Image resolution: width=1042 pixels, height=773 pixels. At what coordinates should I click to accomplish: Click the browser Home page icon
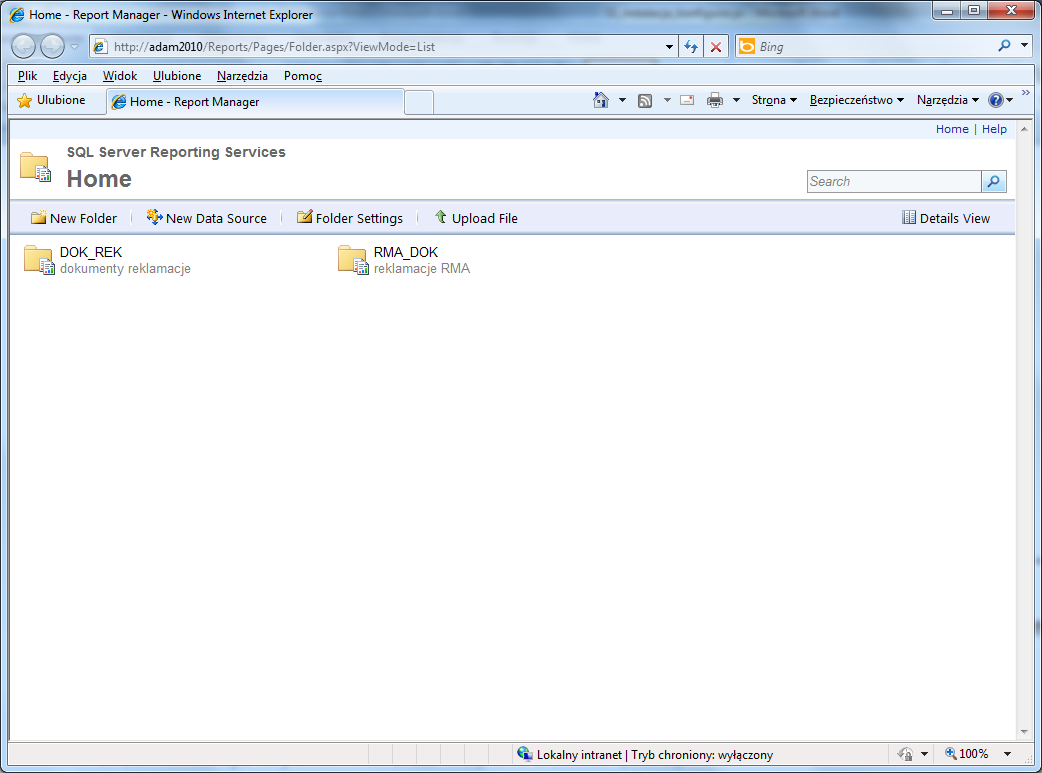tap(601, 100)
